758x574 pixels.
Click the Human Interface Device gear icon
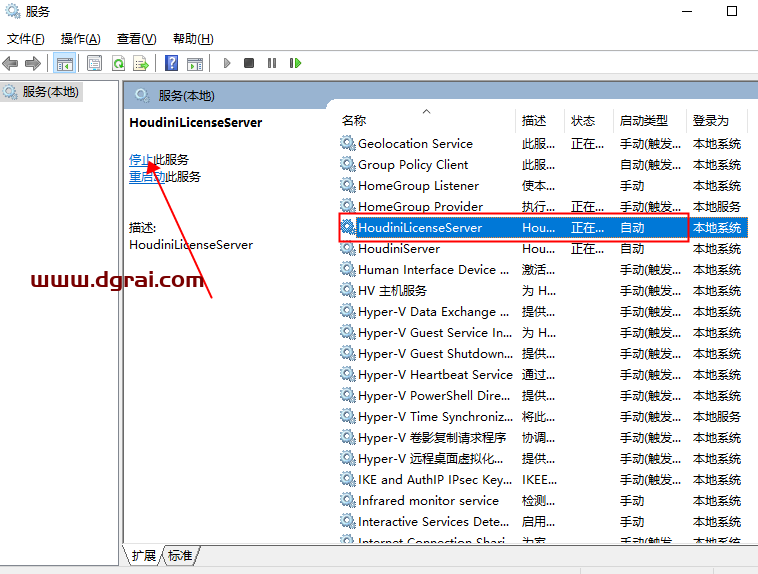pyautogui.click(x=348, y=269)
